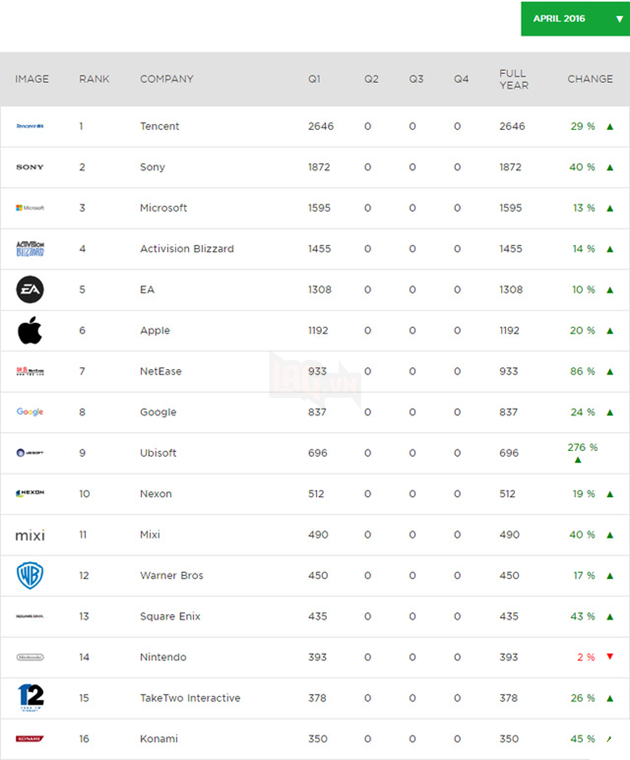The height and width of the screenshot is (760, 630).
Task: Click Nintendo's red down arrow indicator
Action: [x=610, y=657]
